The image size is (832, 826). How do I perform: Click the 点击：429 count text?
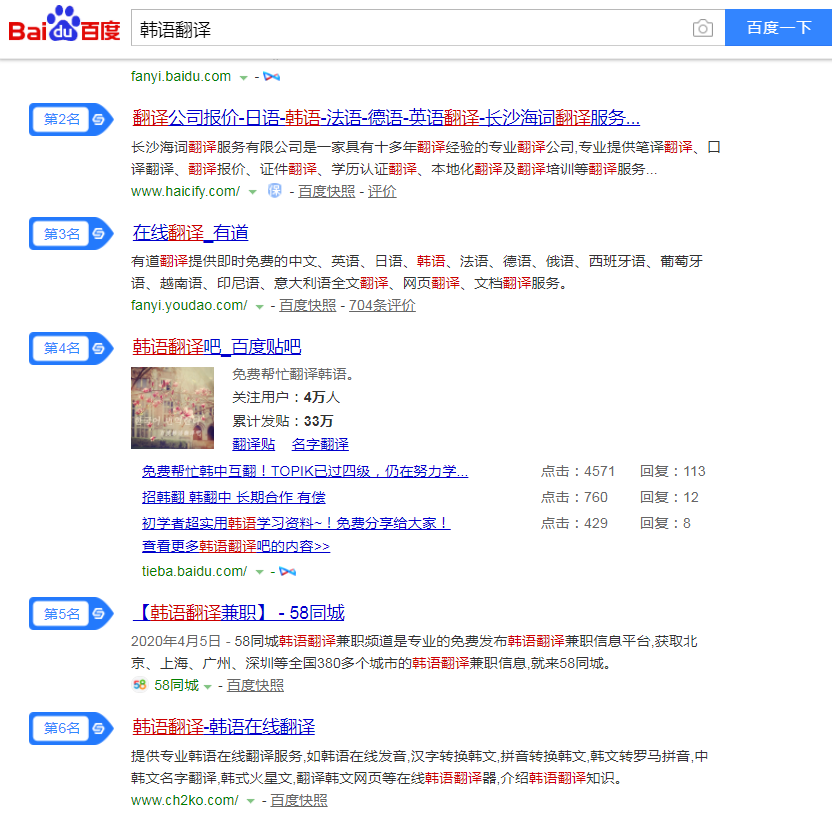(574, 523)
